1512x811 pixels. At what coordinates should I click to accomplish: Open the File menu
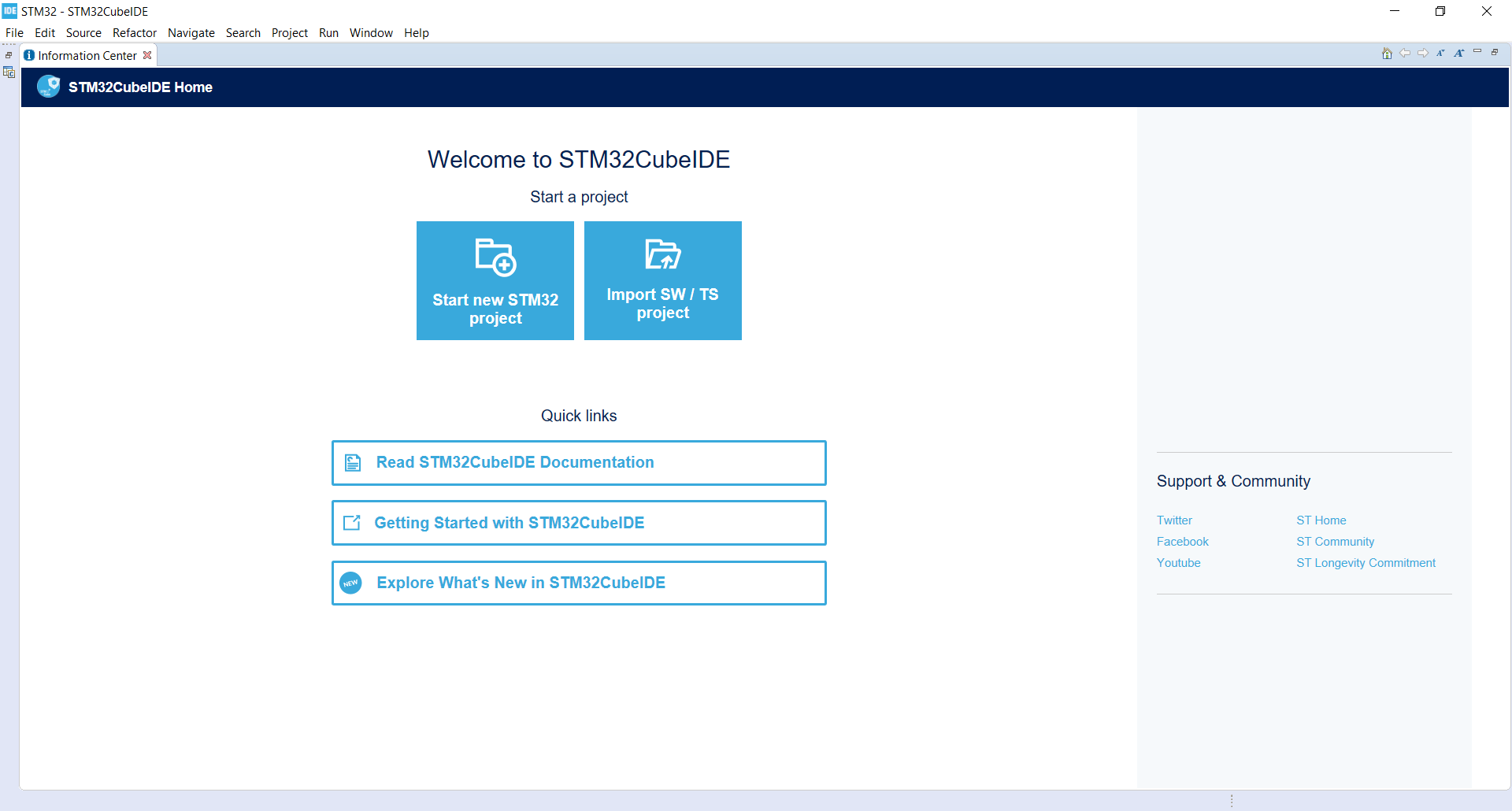[x=14, y=33]
